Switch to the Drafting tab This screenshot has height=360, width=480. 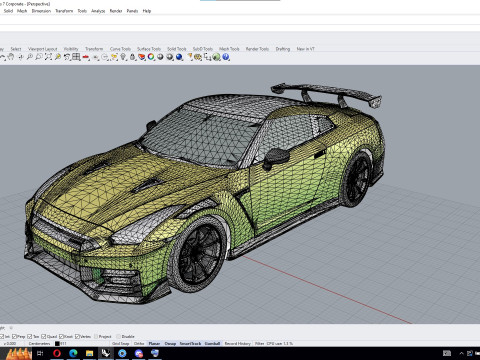tap(283, 49)
